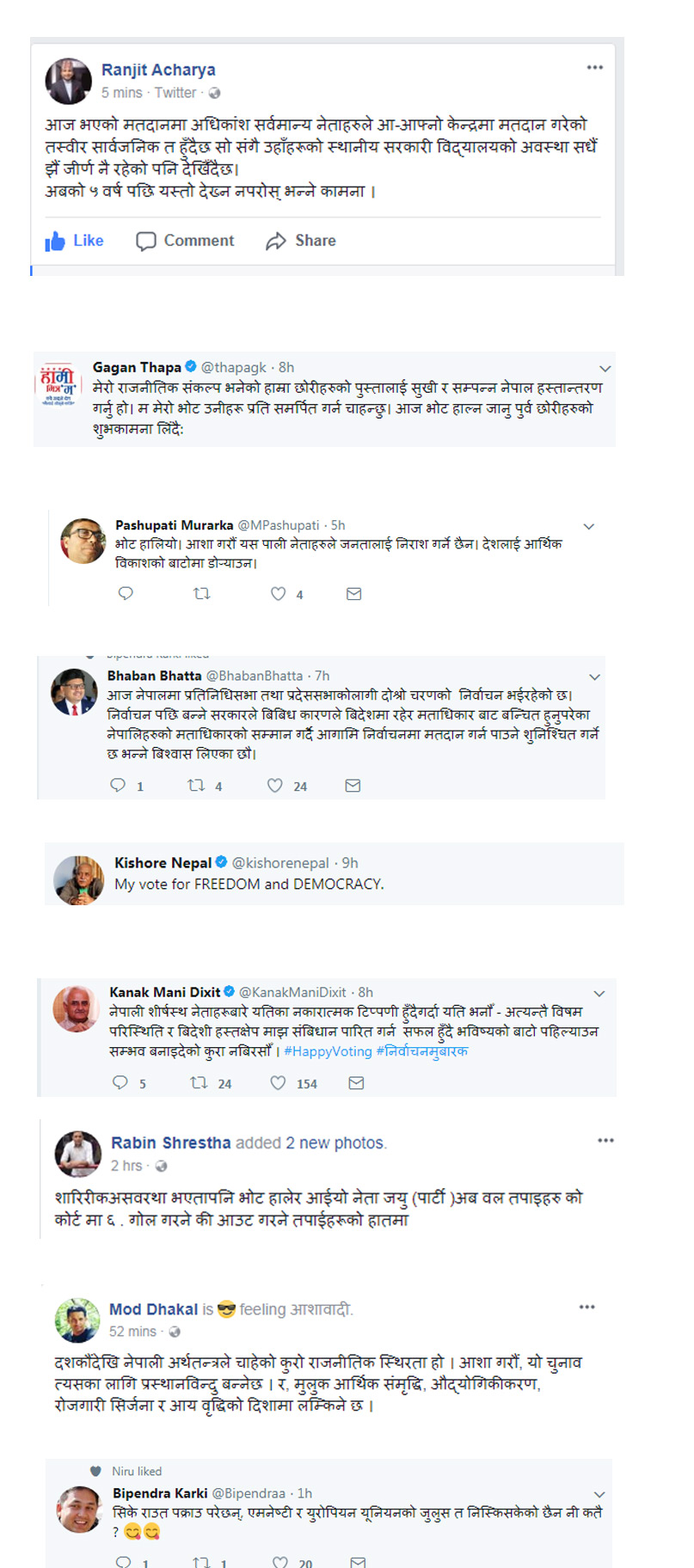The width and height of the screenshot is (694, 1568).
Task: Open options menu on Ranjit Acharya's post
Action: tap(595, 67)
